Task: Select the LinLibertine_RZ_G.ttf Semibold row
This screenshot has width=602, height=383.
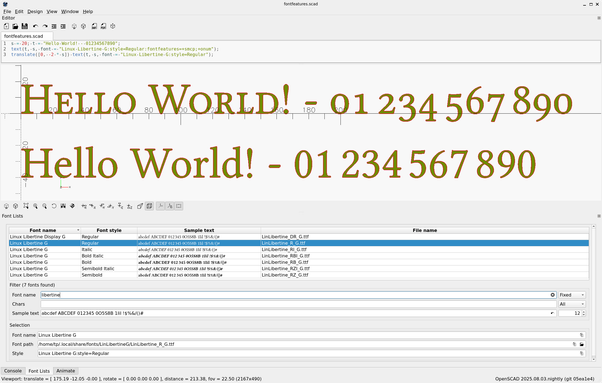Action: (x=299, y=275)
